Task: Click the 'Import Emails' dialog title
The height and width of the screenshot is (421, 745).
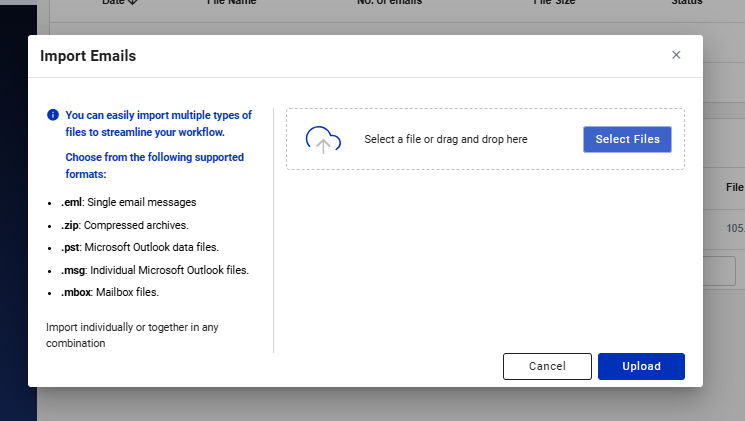Action: [x=88, y=56]
